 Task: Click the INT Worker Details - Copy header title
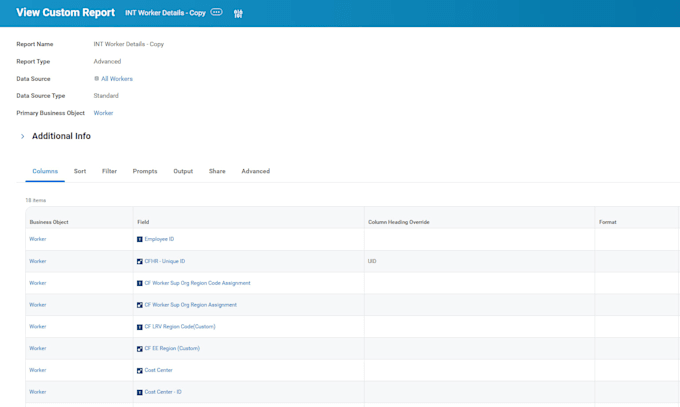[x=165, y=13]
